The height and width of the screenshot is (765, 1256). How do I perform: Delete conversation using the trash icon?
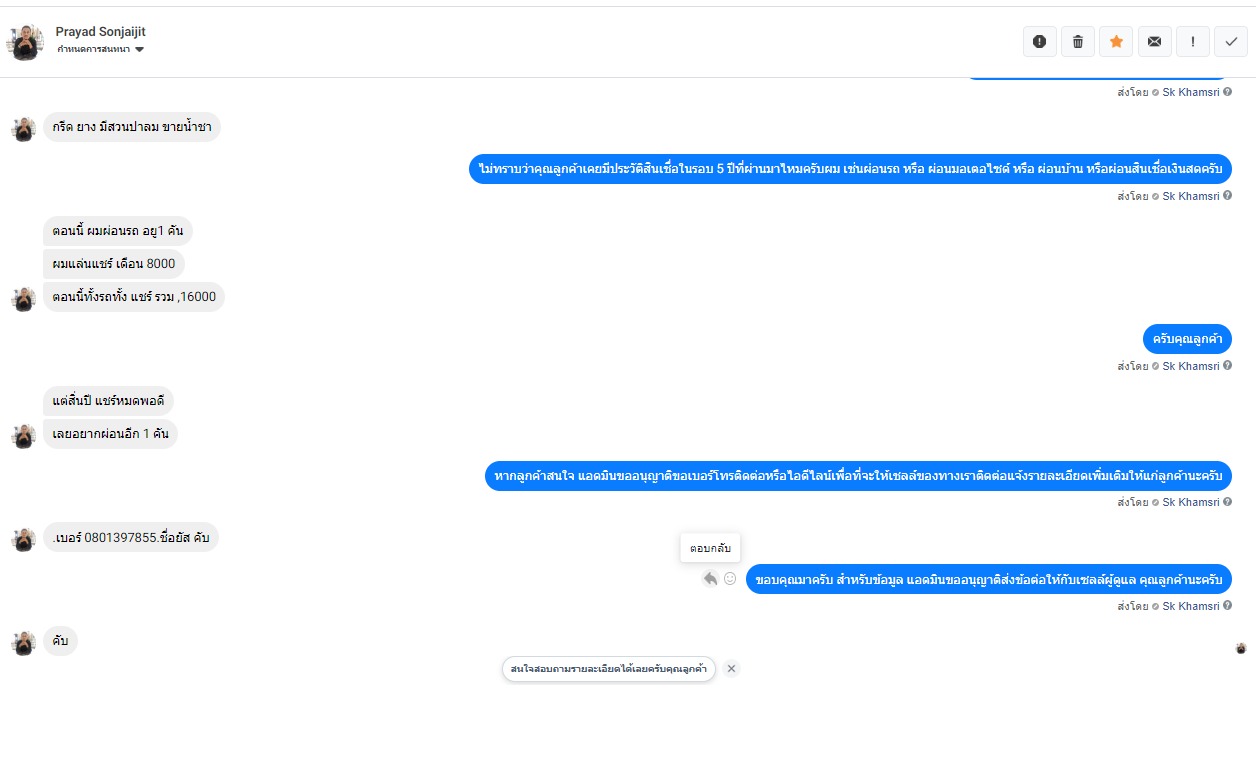1078,42
